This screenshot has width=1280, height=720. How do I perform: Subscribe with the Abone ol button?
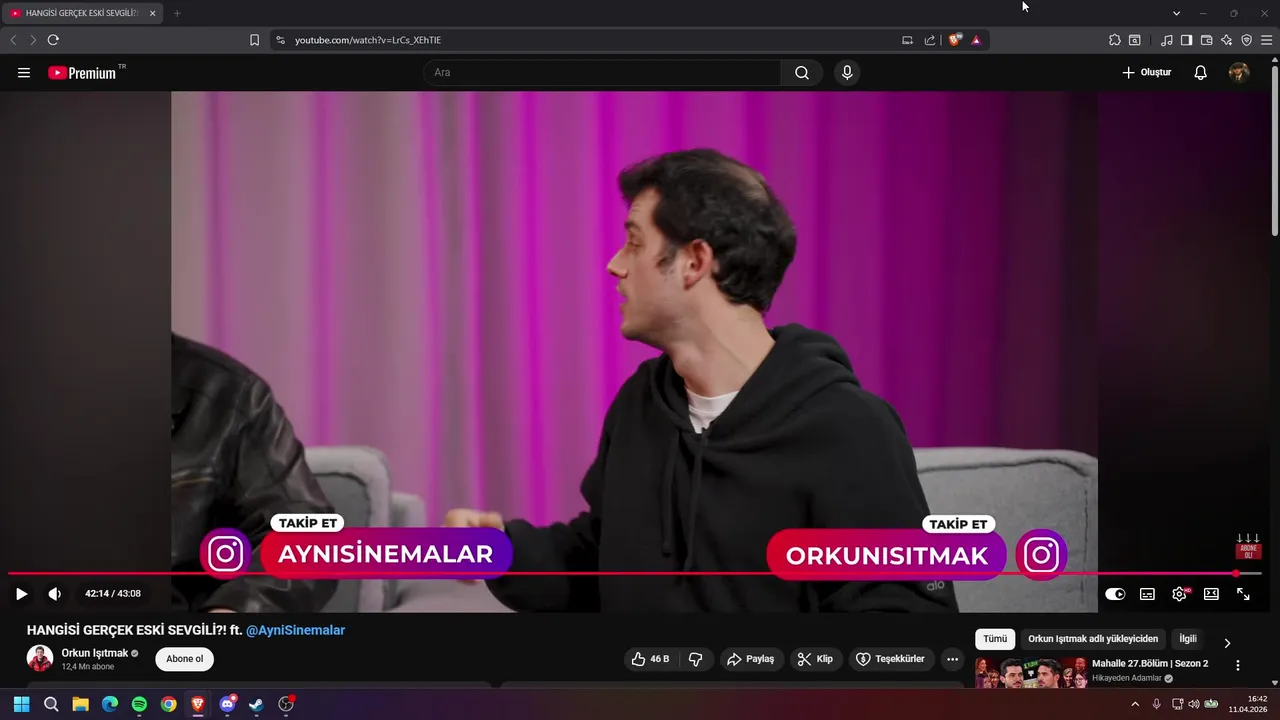point(185,659)
